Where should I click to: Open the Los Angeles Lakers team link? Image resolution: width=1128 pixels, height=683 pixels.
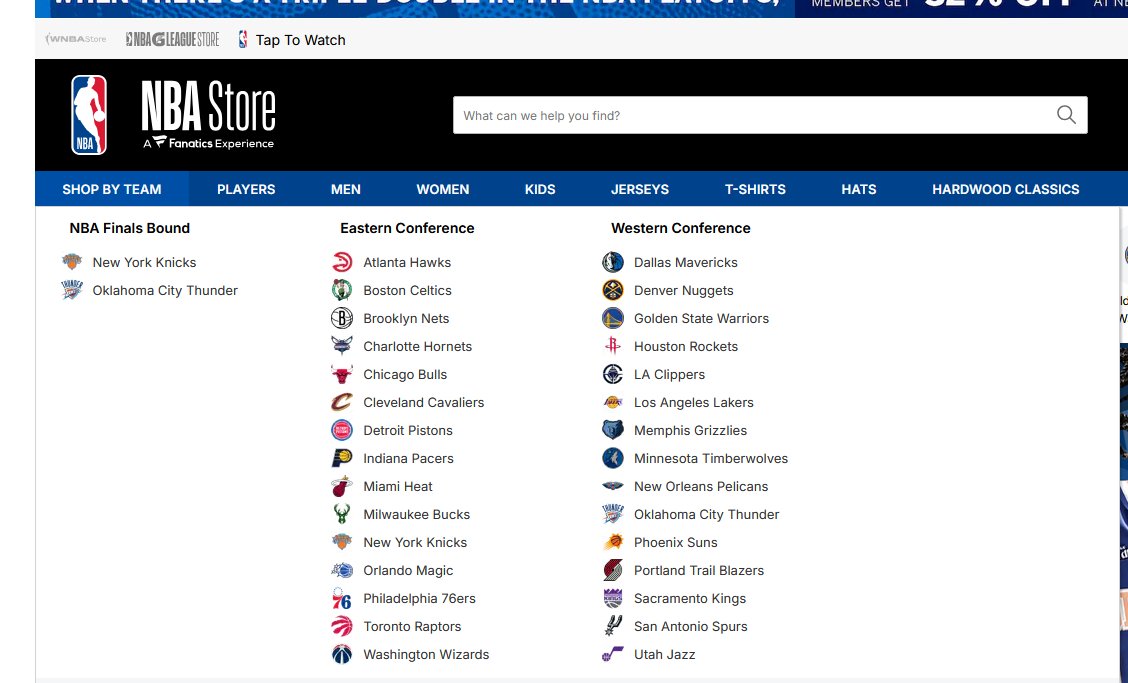(693, 402)
